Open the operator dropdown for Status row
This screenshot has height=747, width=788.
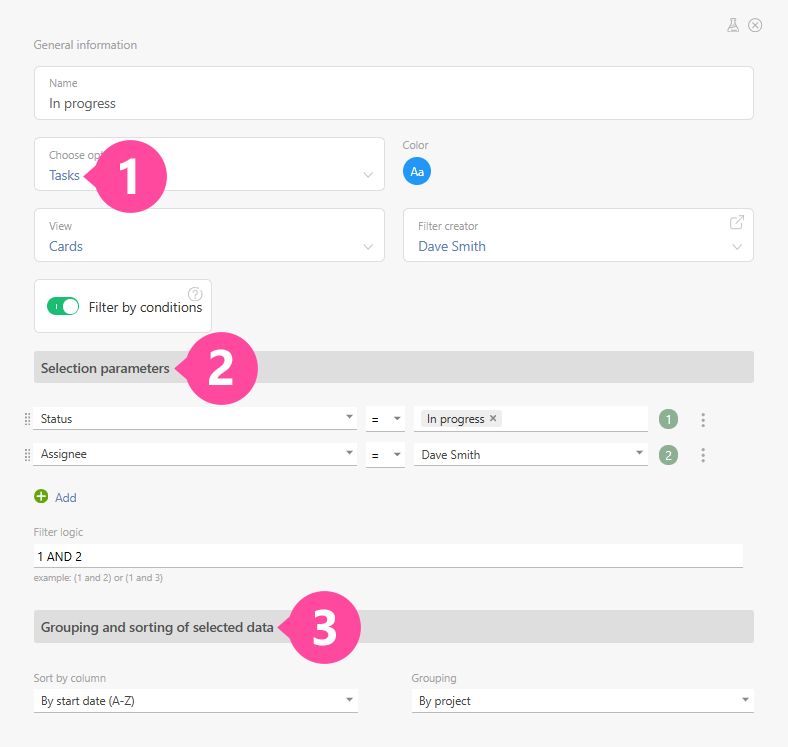(x=385, y=419)
